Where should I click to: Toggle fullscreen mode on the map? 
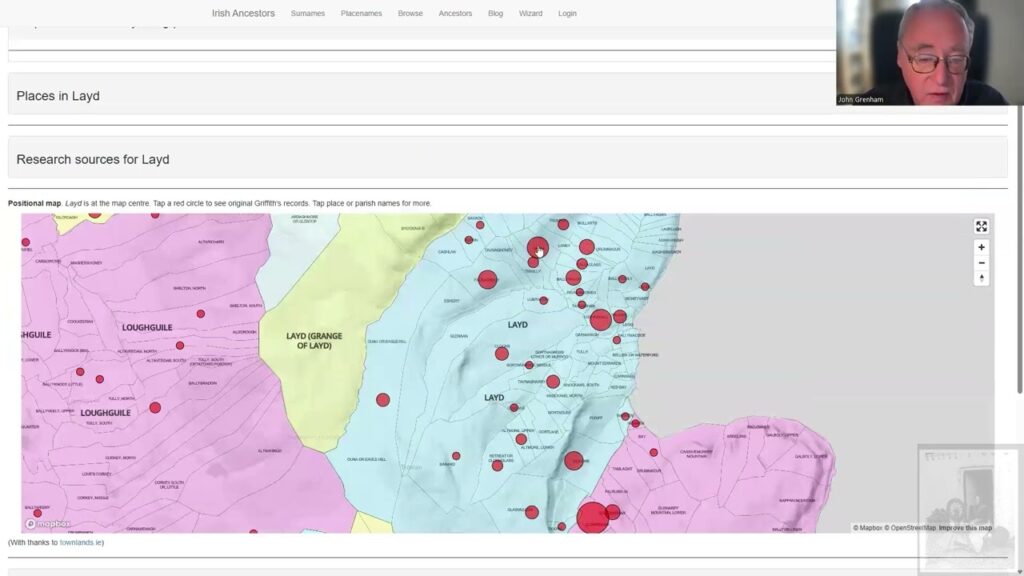pyautogui.click(x=981, y=227)
